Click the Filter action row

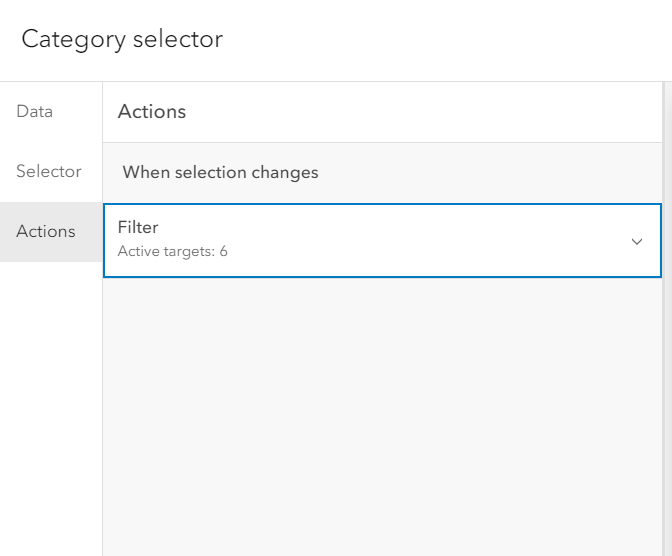click(382, 240)
